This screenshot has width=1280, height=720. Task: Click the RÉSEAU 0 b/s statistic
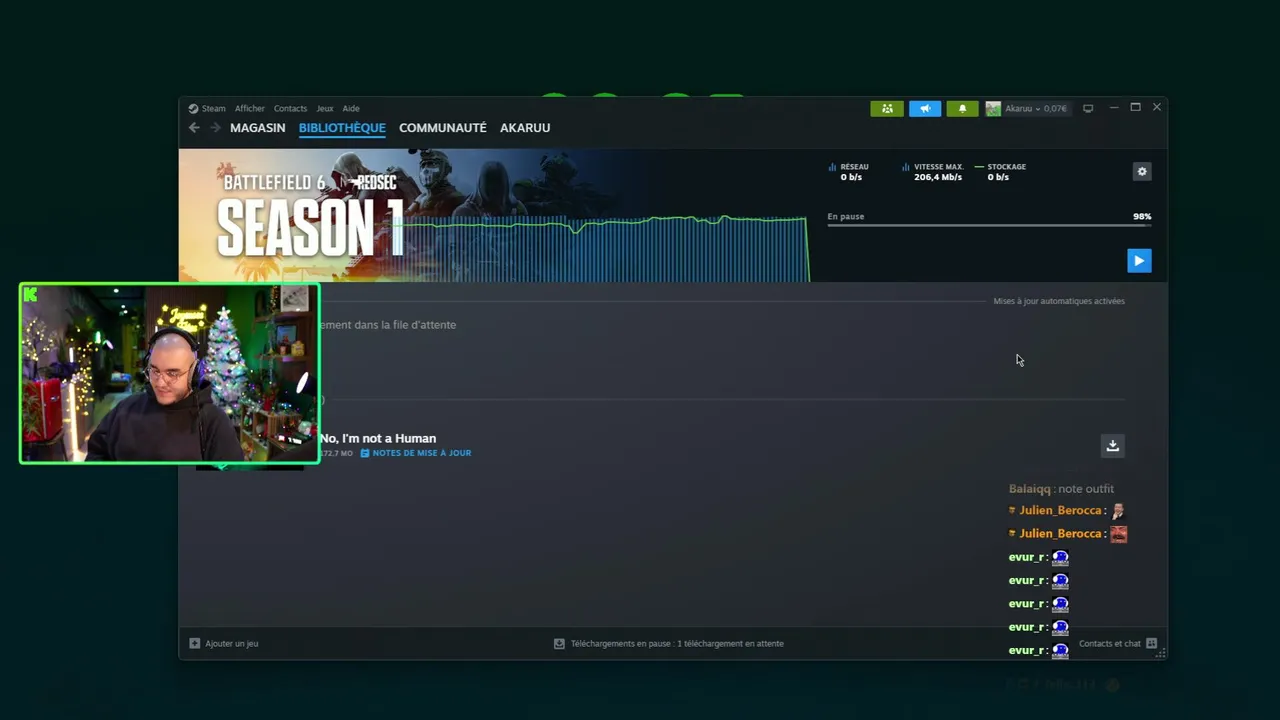[849, 172]
